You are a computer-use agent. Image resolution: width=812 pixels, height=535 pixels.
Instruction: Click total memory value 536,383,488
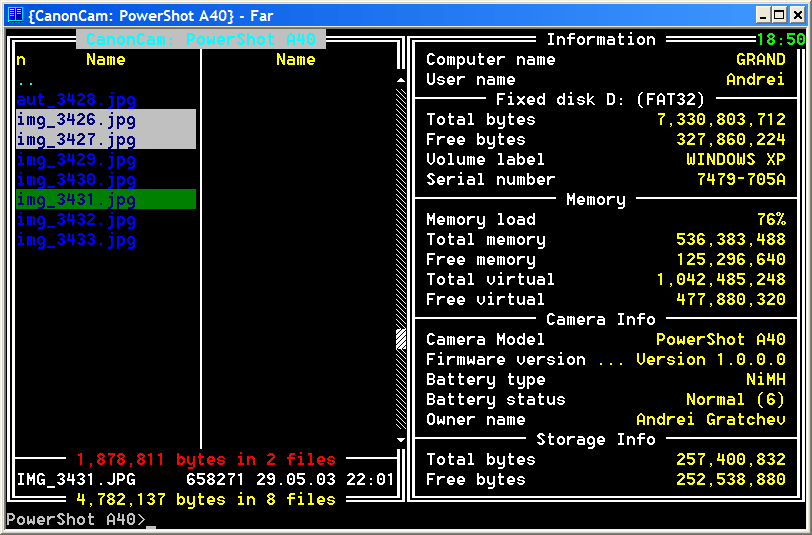click(x=731, y=239)
